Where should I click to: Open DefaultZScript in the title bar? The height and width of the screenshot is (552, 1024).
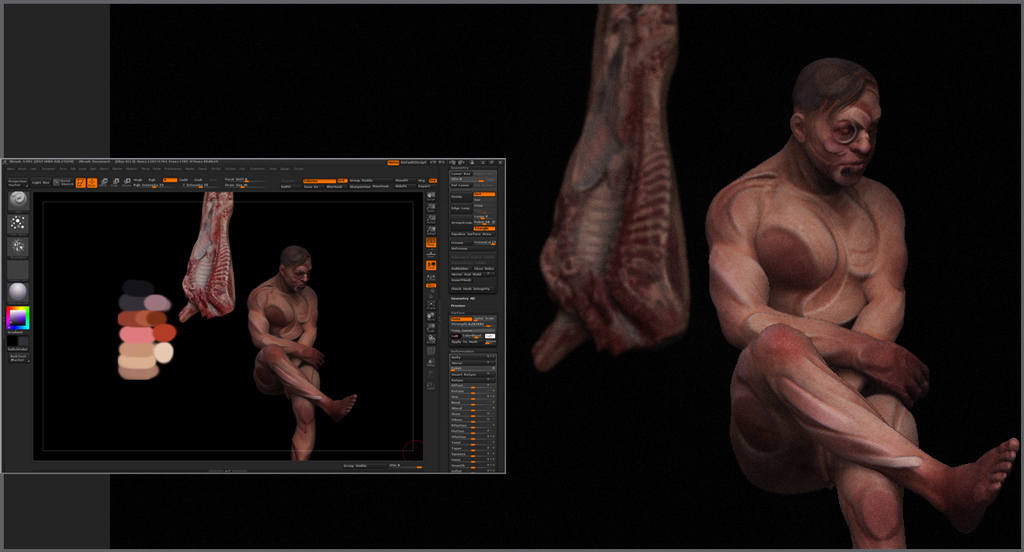pos(413,163)
